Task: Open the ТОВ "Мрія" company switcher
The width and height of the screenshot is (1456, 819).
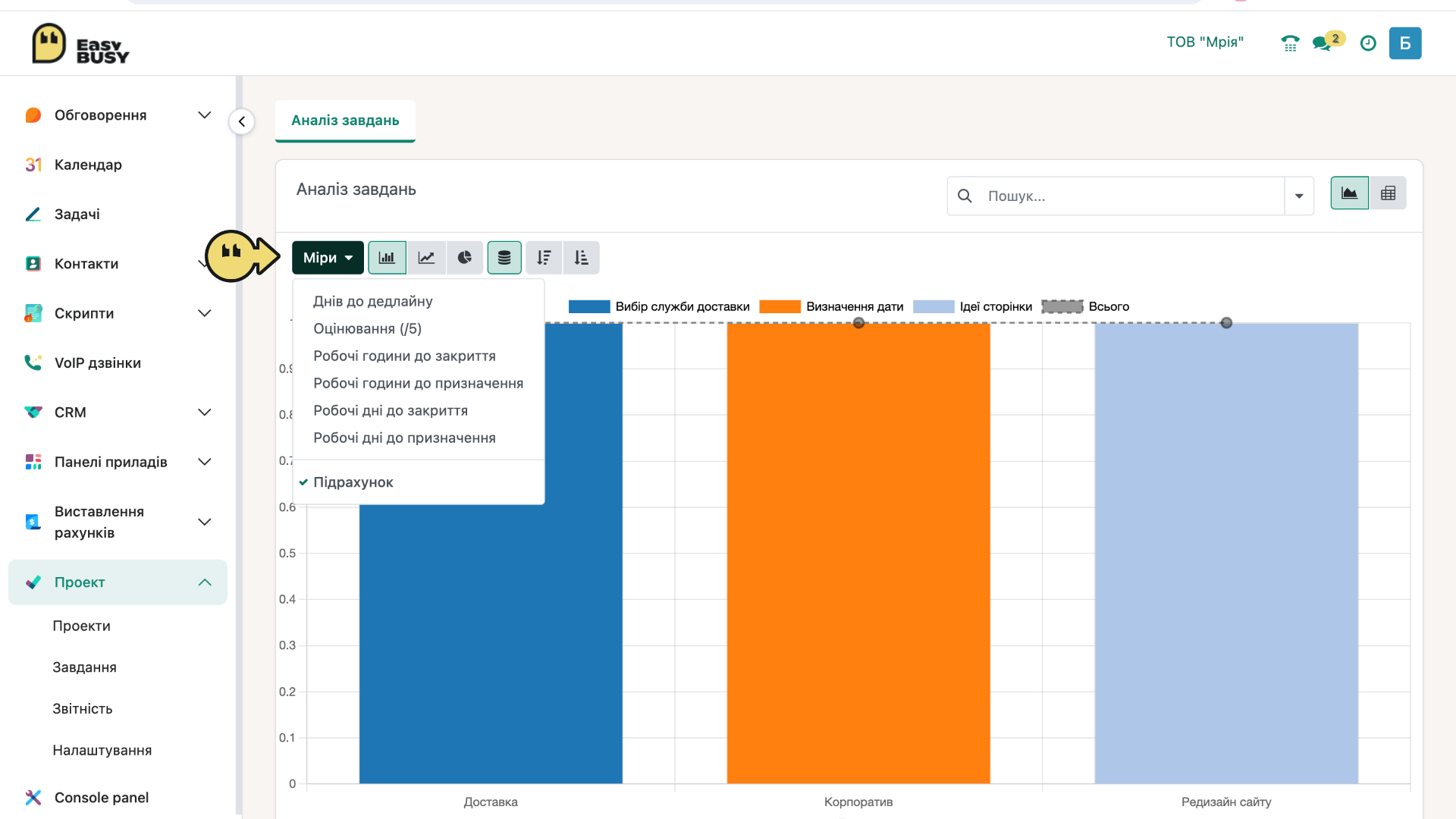Action: coord(1205,42)
